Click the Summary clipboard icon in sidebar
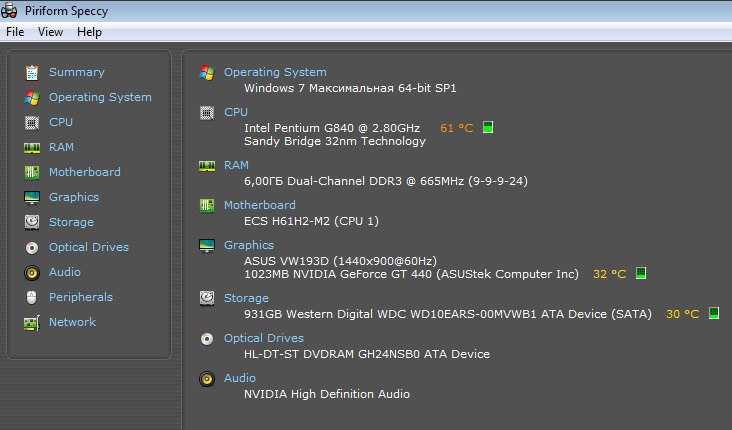Viewport: 732px width, 430px height. [32, 72]
